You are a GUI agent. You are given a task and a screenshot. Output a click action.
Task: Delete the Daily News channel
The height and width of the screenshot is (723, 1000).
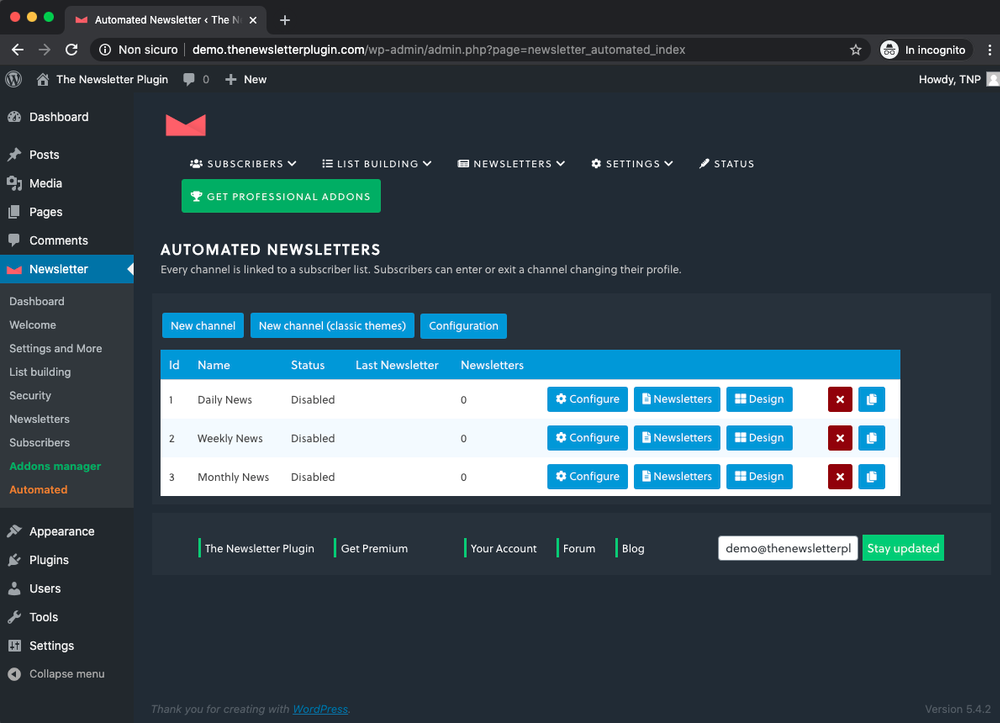840,400
